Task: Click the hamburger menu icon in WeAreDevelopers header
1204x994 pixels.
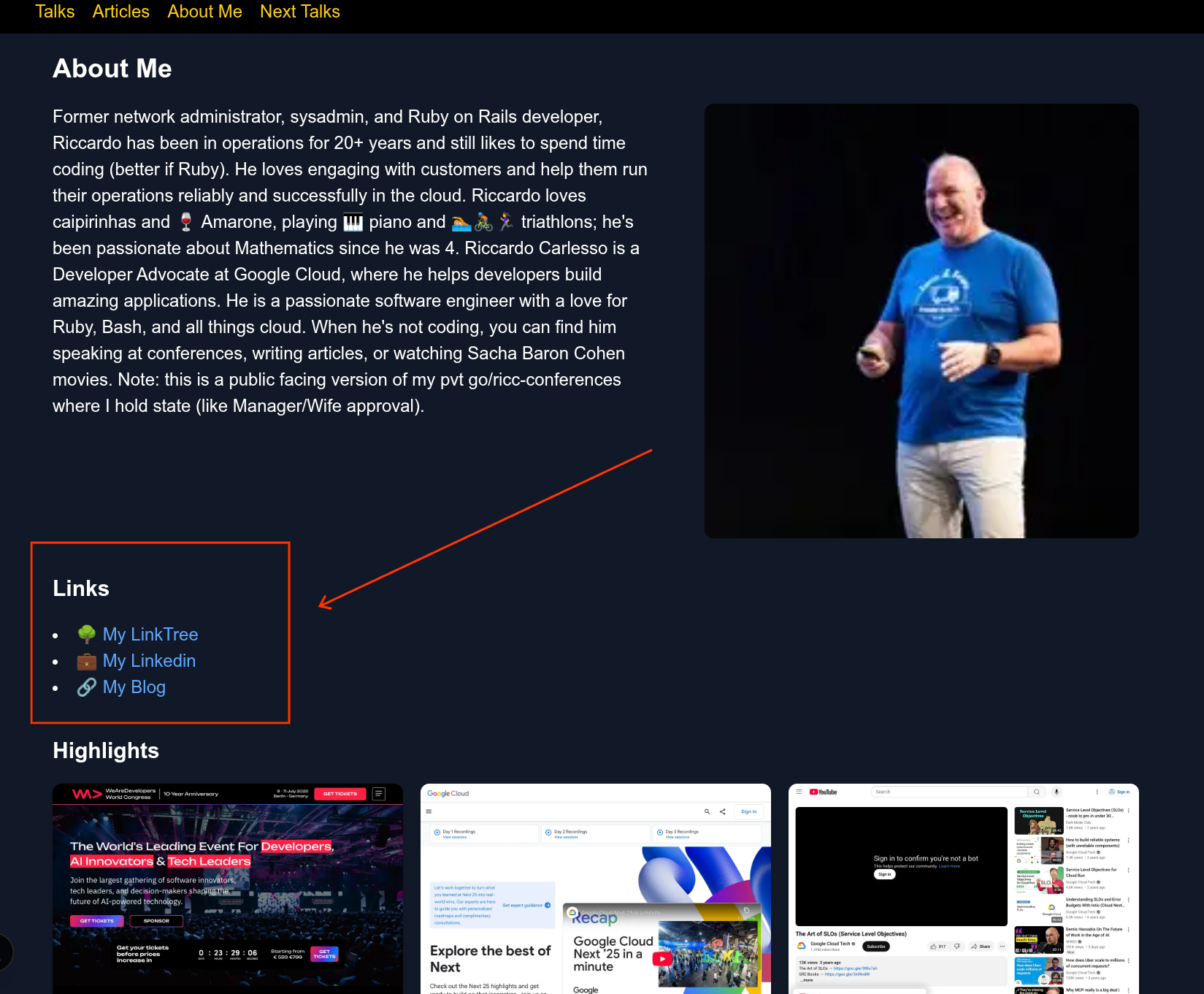Action: 379,794
